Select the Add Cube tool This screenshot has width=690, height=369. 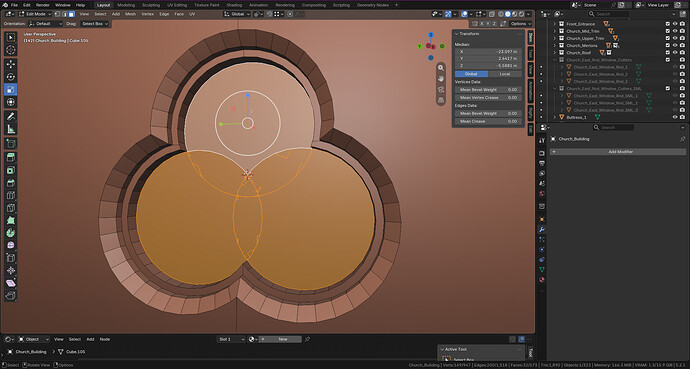point(11,143)
